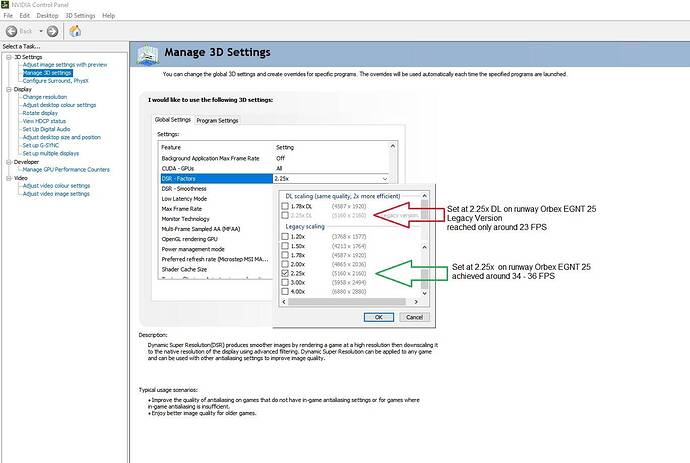
Task: Switch to the Program Settings tab
Action: [217, 121]
